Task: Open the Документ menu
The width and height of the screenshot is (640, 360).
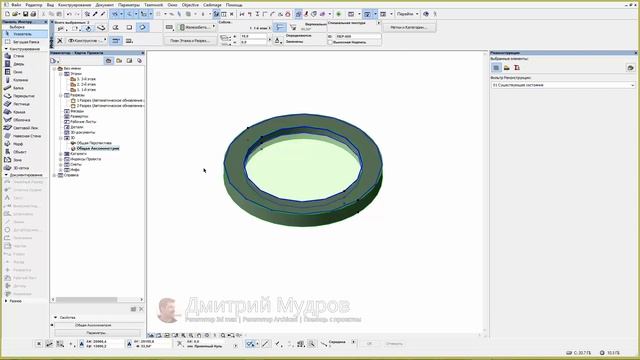Action: 104,5
